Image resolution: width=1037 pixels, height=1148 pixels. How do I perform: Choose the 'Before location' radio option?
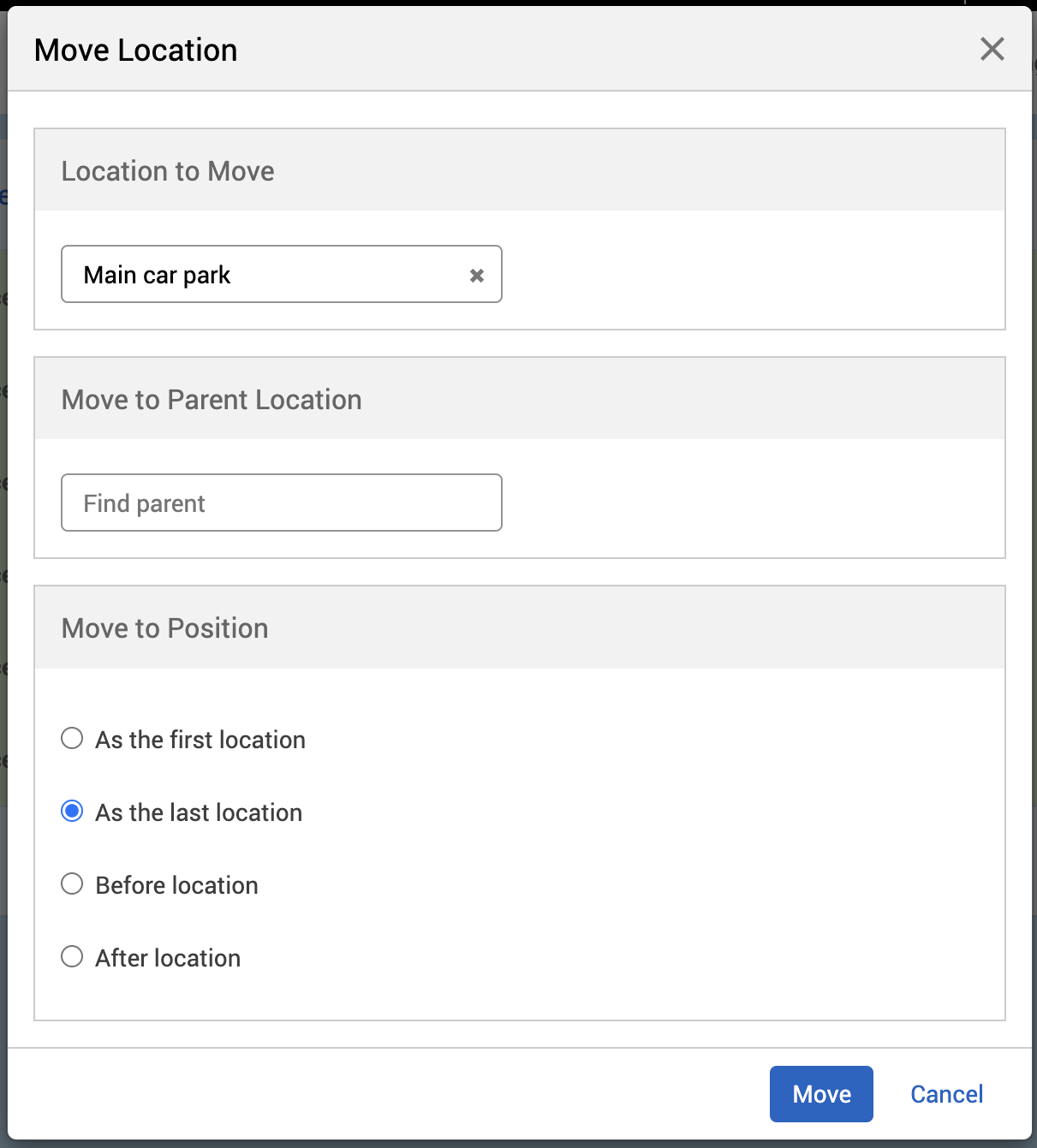(73, 884)
